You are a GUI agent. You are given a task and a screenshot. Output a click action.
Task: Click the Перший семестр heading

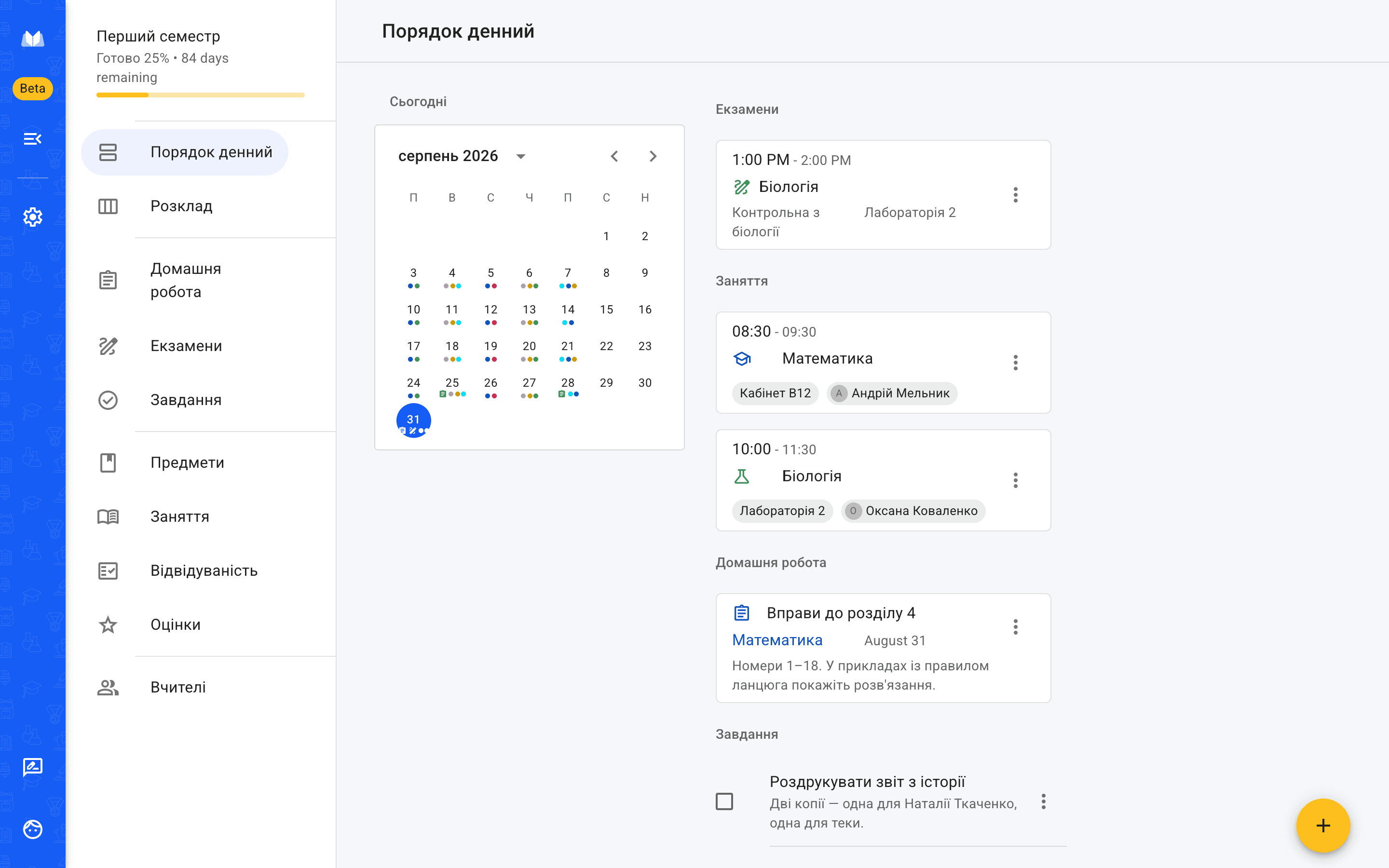pos(158,36)
